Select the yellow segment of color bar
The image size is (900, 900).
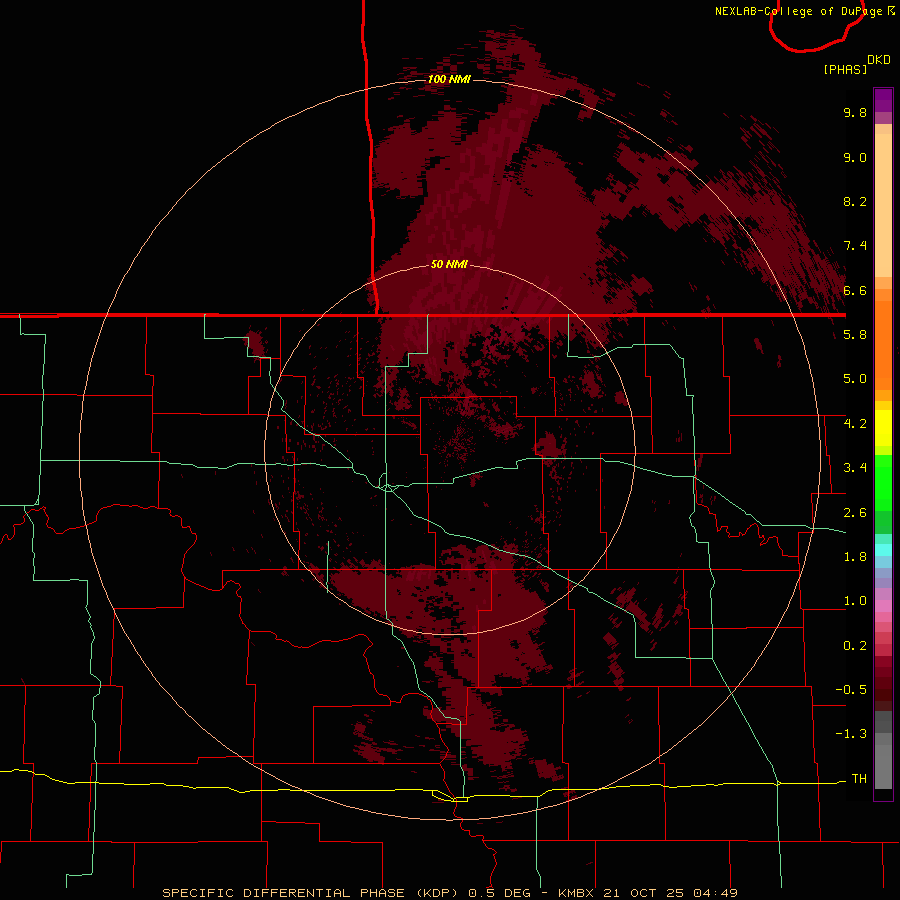pos(883,428)
